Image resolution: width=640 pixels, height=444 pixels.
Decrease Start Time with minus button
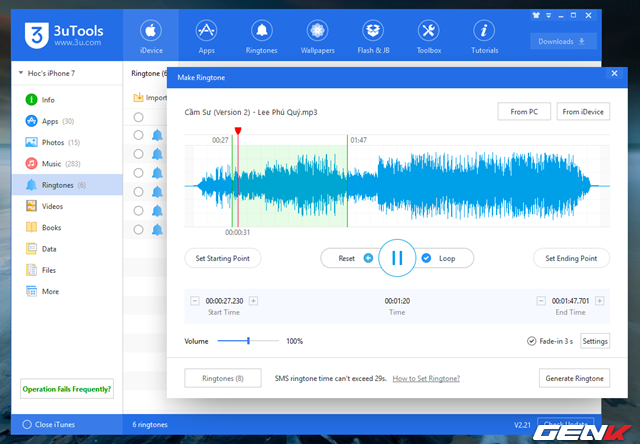point(195,301)
